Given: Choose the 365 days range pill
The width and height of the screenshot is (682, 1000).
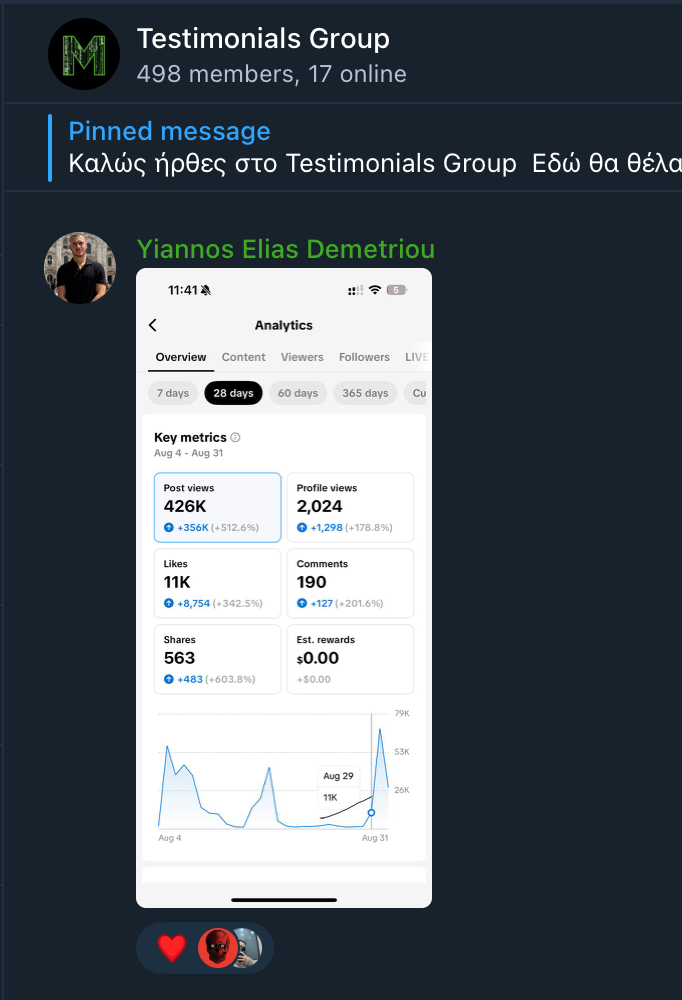Looking at the screenshot, I should [364, 393].
